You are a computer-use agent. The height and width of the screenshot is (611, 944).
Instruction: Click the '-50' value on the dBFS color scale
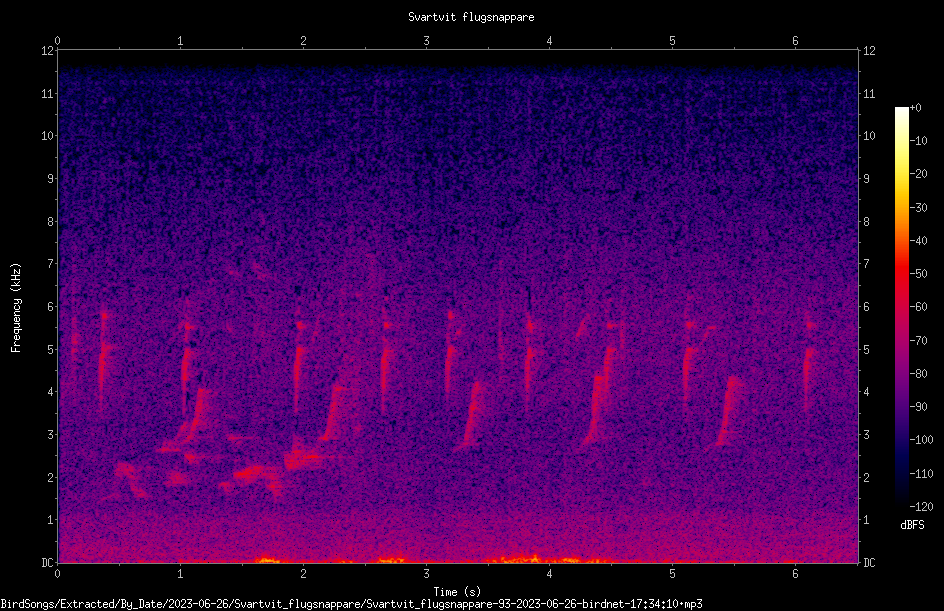click(918, 273)
